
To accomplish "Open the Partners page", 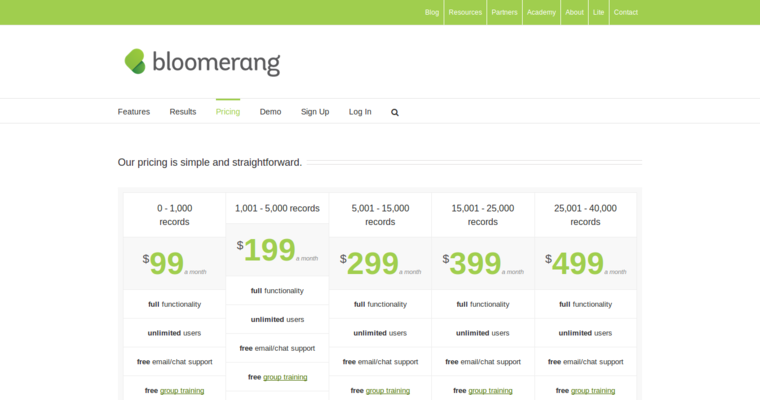I will pos(504,12).
